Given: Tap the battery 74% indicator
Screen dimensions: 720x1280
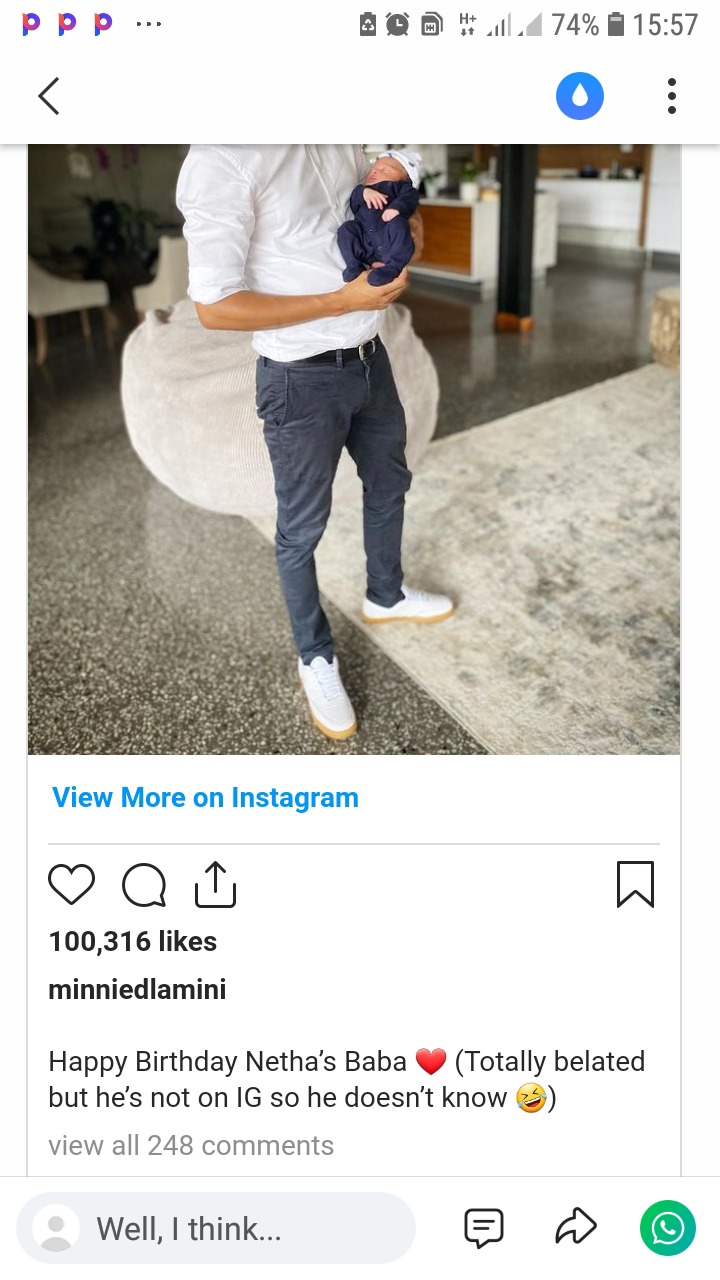Looking at the screenshot, I should 587,24.
